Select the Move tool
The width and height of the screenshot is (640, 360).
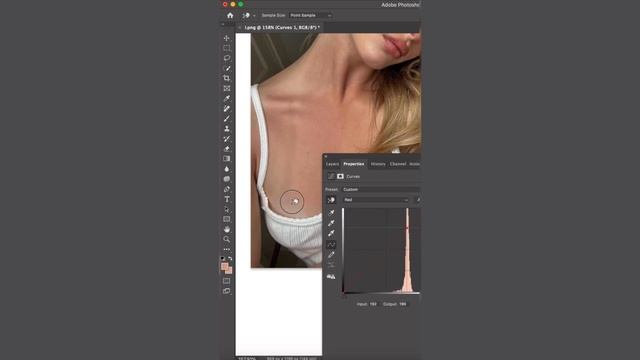click(227, 38)
